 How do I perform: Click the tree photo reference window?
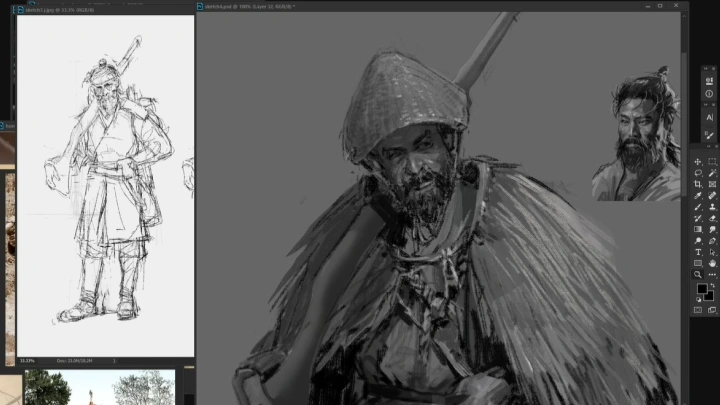click(x=100, y=387)
